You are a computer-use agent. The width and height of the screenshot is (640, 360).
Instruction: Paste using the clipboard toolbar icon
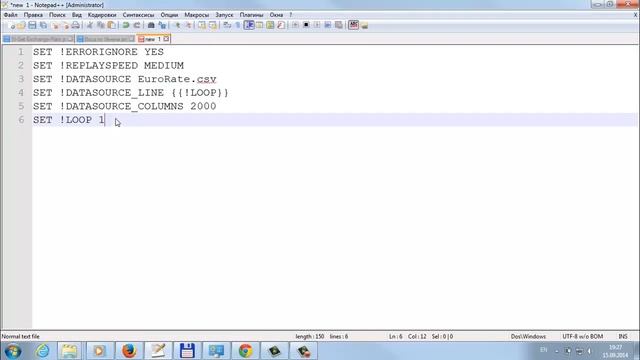click(111, 25)
